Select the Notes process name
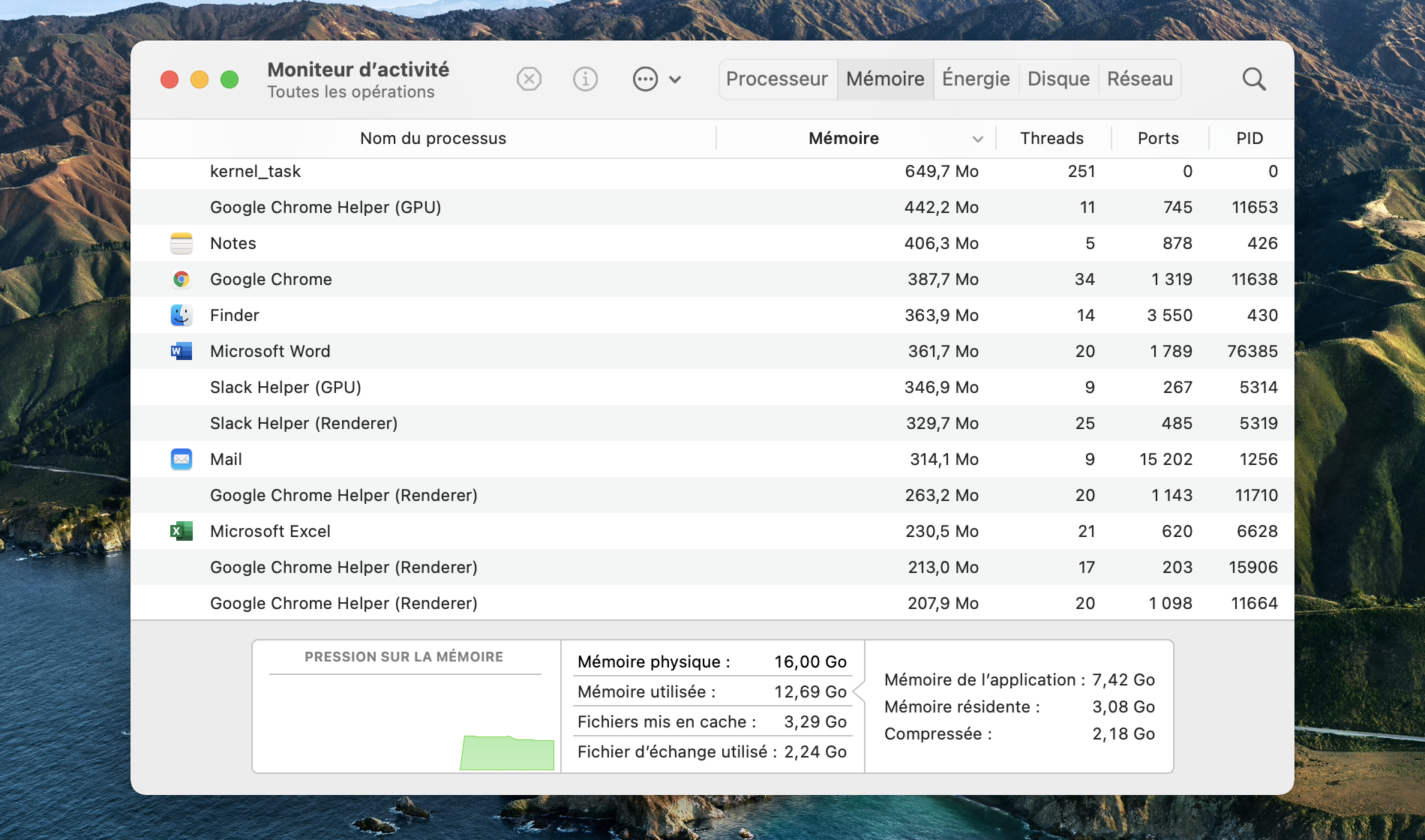The image size is (1425, 840). 233,243
